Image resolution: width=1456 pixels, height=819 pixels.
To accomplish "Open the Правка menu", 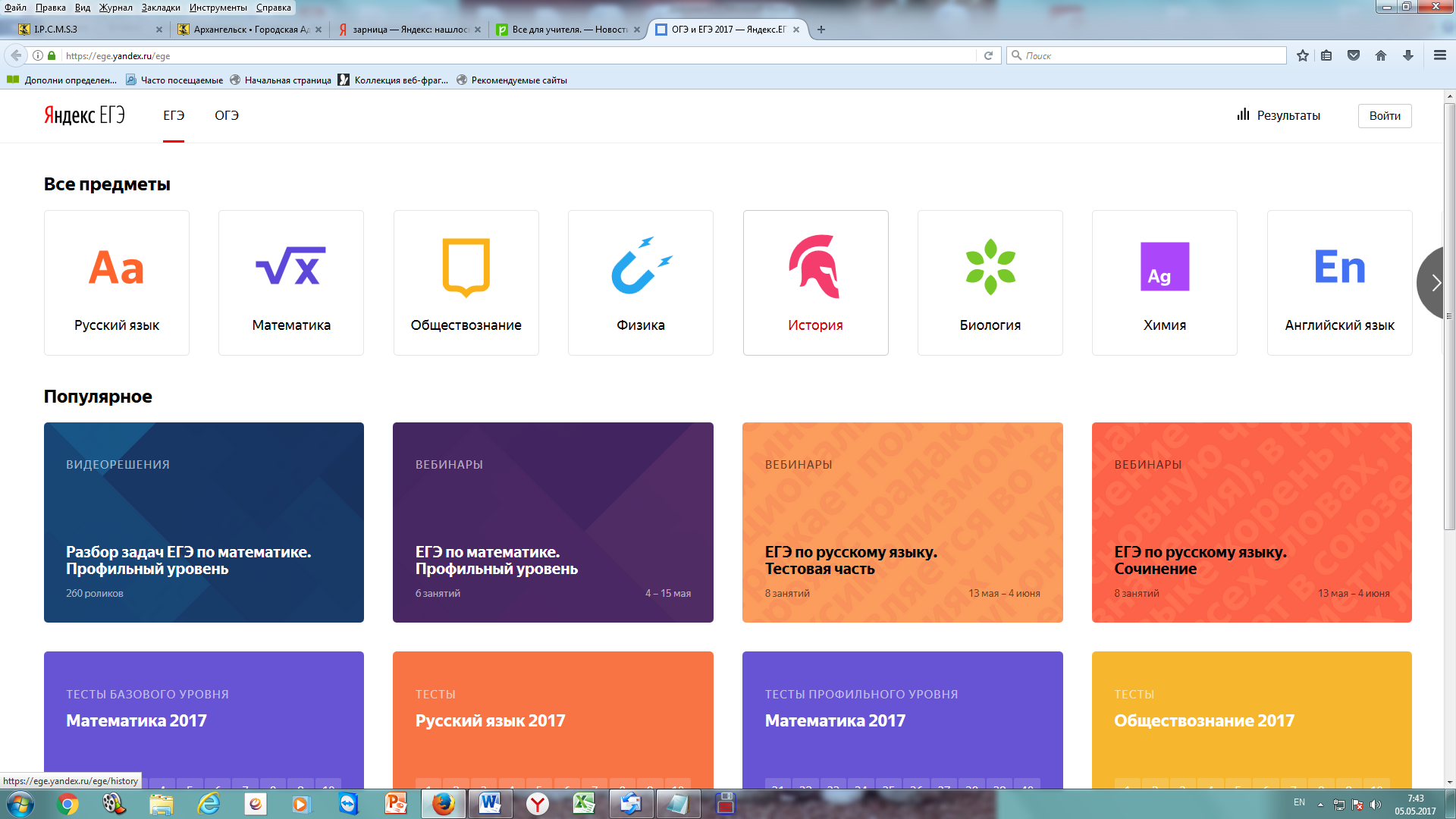I will tap(50, 8).
